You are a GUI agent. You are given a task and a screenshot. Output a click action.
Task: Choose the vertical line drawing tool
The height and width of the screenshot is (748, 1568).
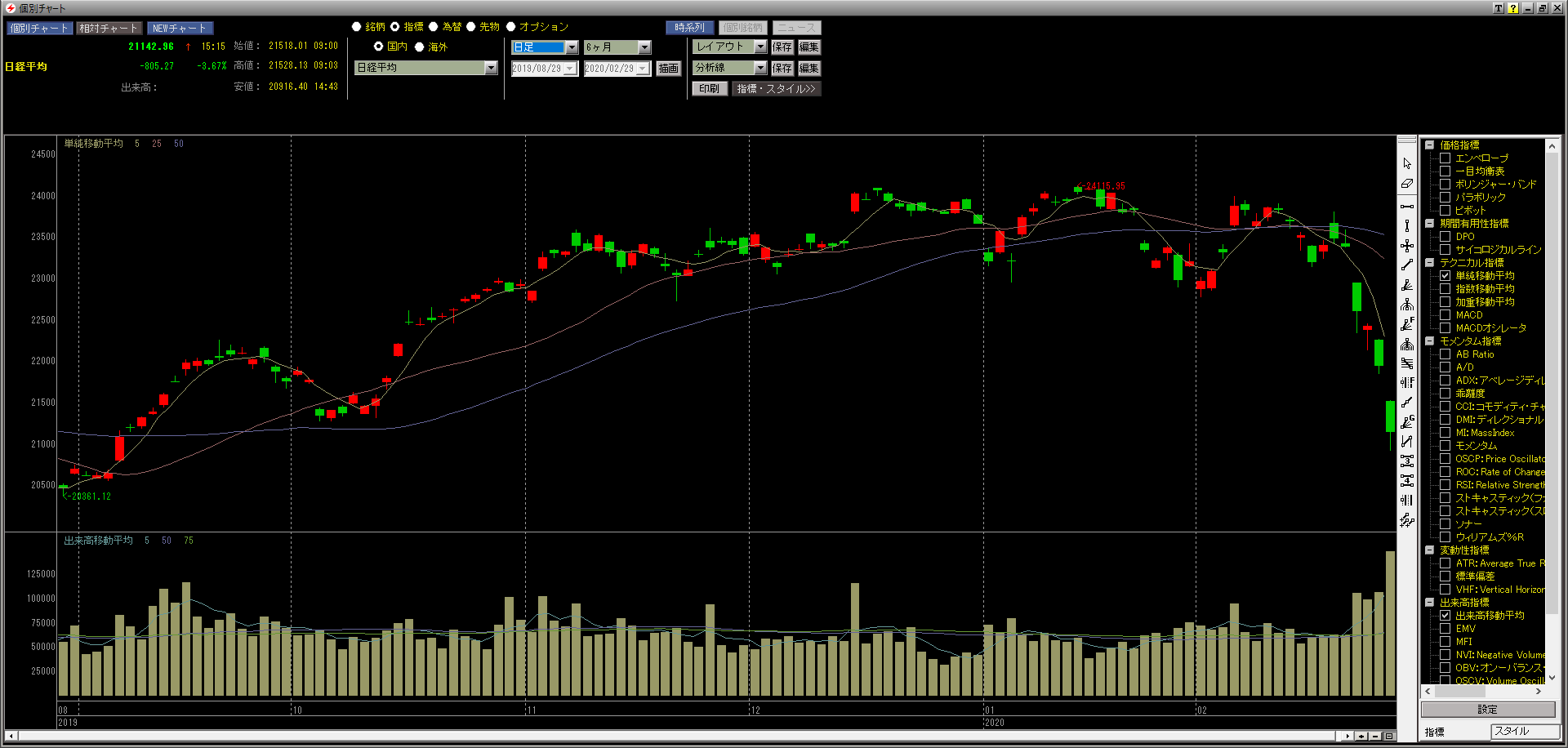(x=1406, y=226)
